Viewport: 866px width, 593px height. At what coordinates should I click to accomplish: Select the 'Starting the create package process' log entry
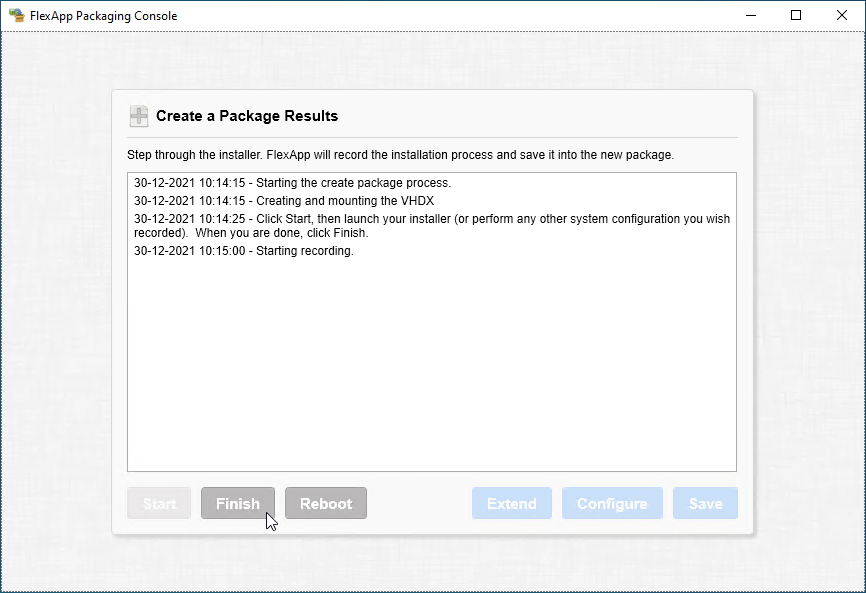point(292,183)
